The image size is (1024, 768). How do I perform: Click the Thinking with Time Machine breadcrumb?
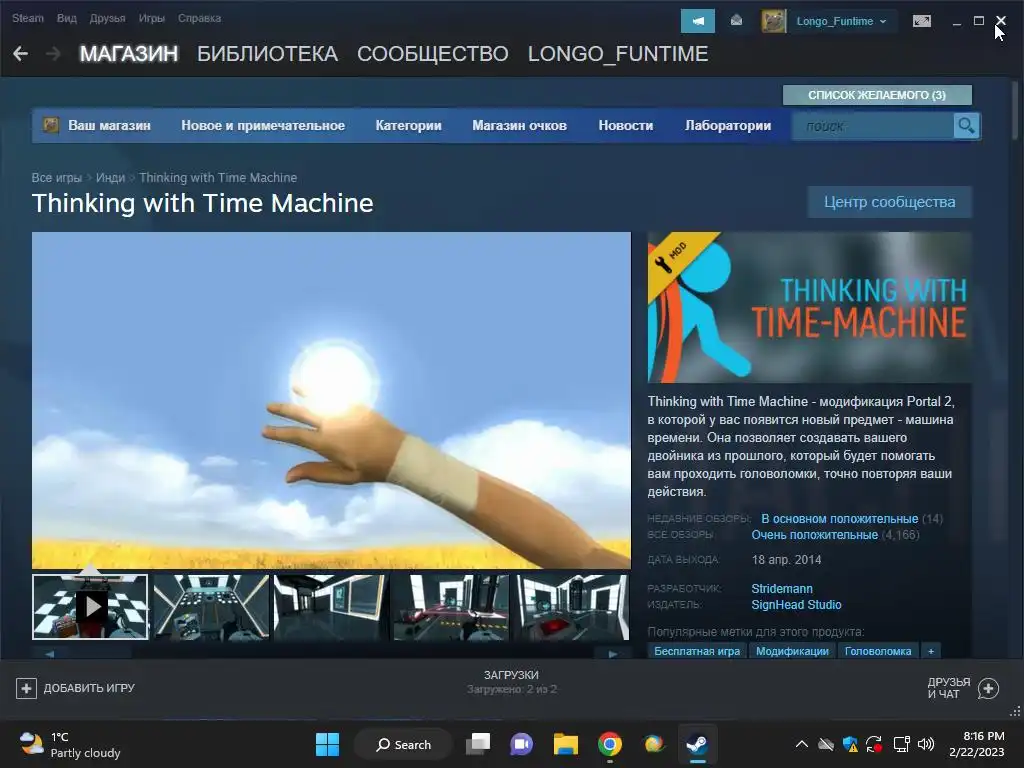218,178
